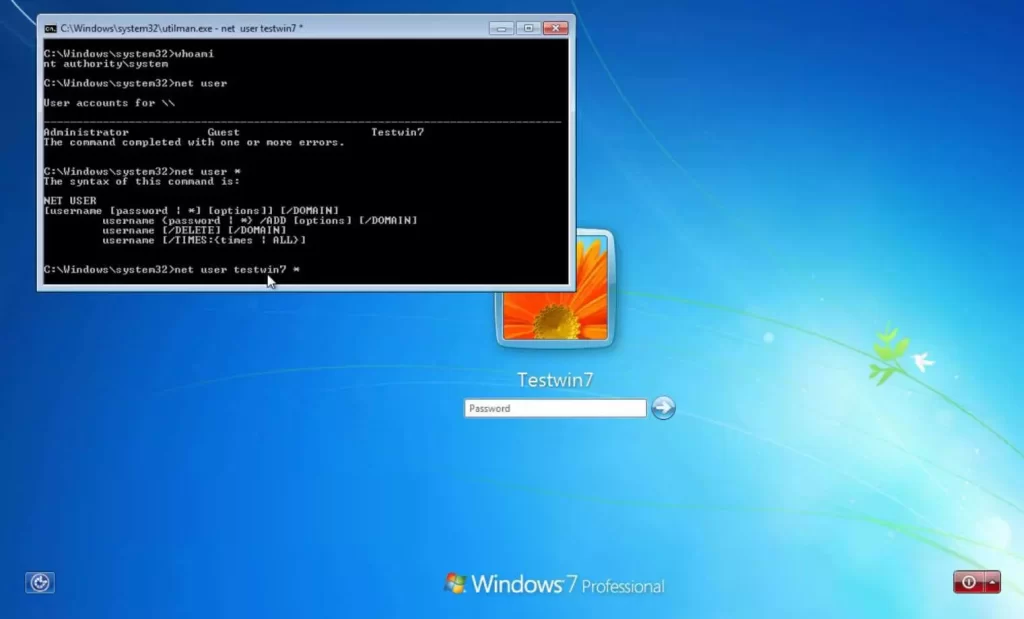The image size is (1024, 619).
Task: Click 'The syntax of this command is:' line
Action: (x=142, y=181)
